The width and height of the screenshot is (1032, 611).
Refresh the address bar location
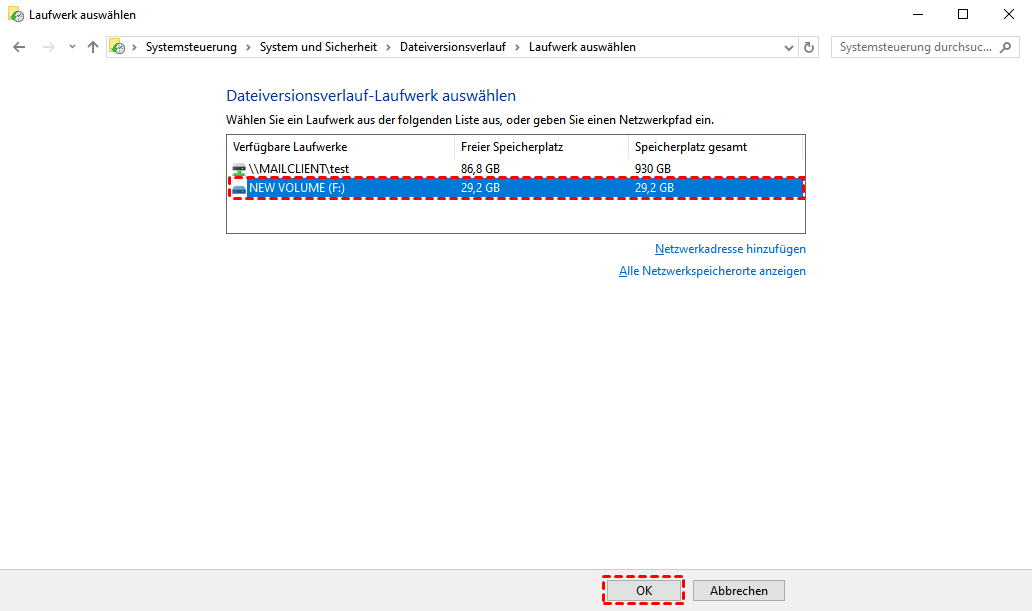click(809, 47)
